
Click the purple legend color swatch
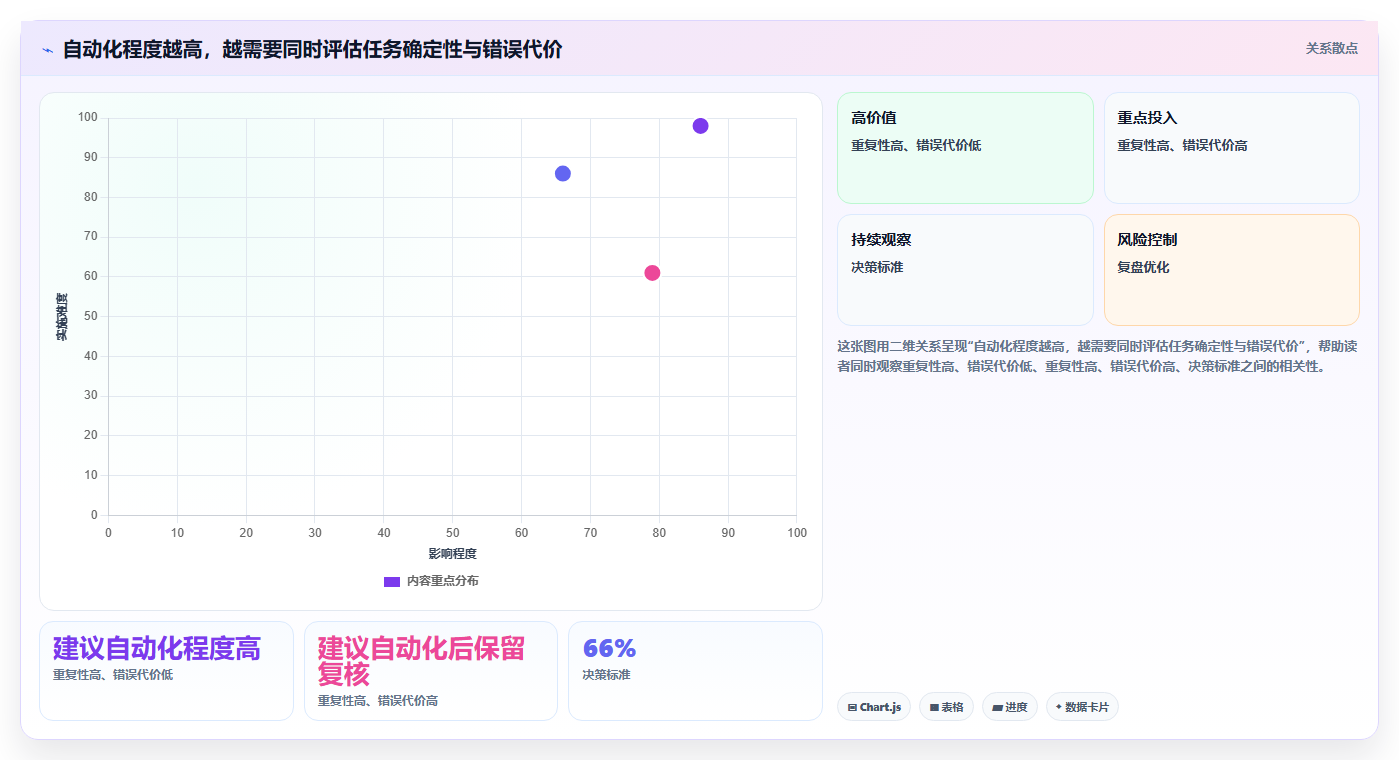pos(392,581)
